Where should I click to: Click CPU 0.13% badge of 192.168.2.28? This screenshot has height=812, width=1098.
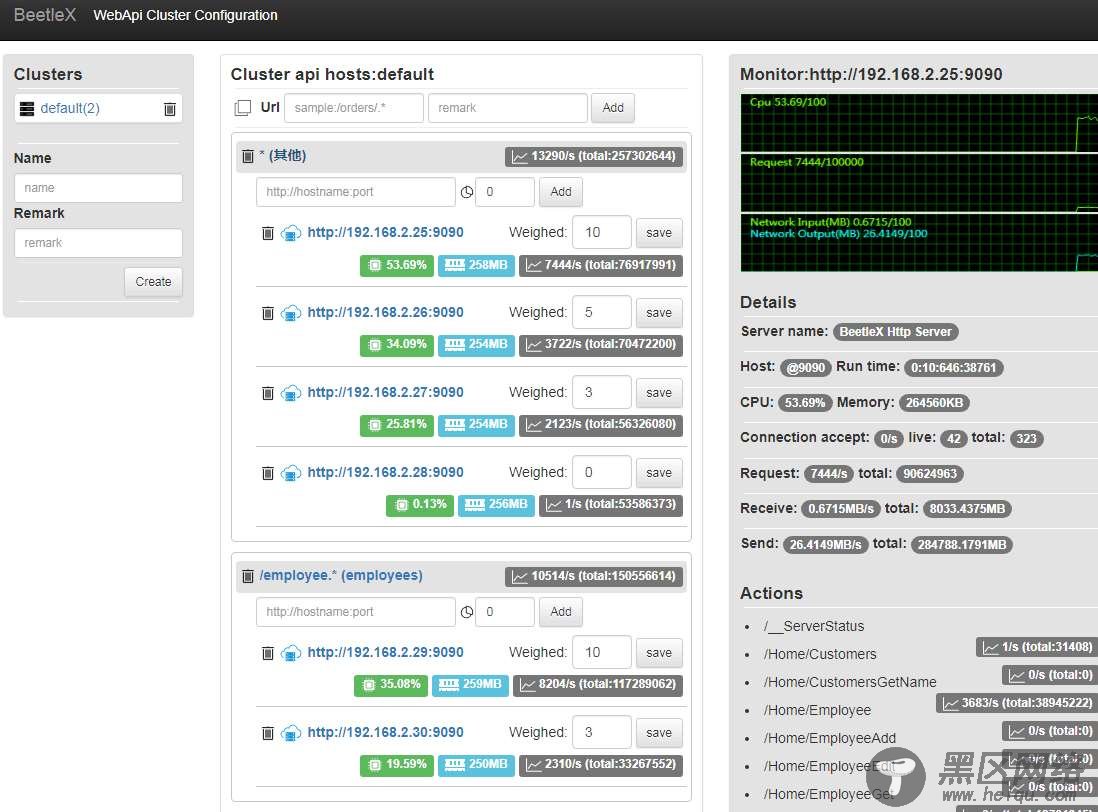click(x=420, y=504)
